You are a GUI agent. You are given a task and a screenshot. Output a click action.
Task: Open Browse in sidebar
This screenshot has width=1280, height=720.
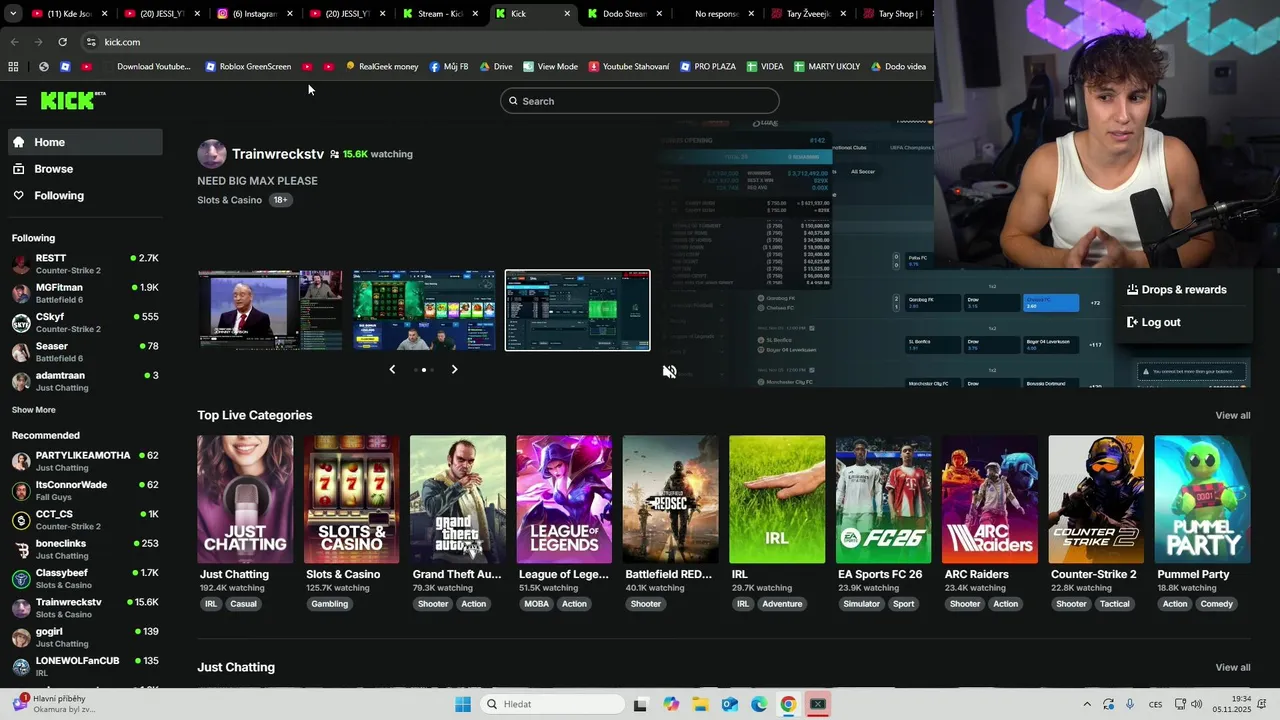pos(85,169)
